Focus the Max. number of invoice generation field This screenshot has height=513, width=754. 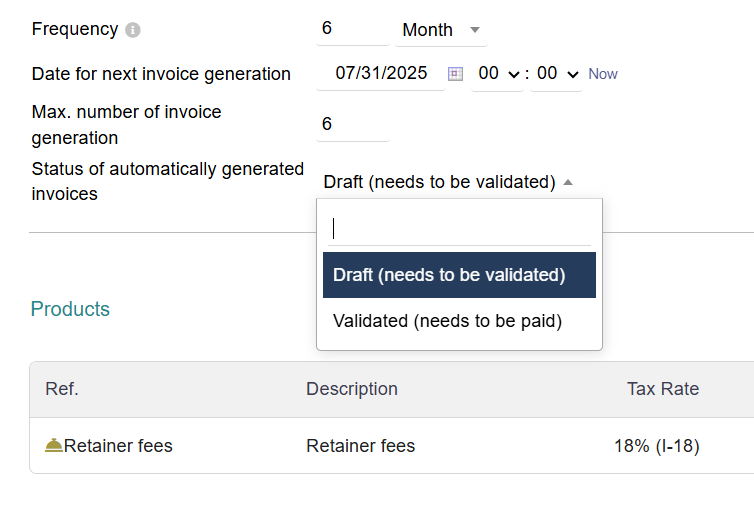pos(352,124)
